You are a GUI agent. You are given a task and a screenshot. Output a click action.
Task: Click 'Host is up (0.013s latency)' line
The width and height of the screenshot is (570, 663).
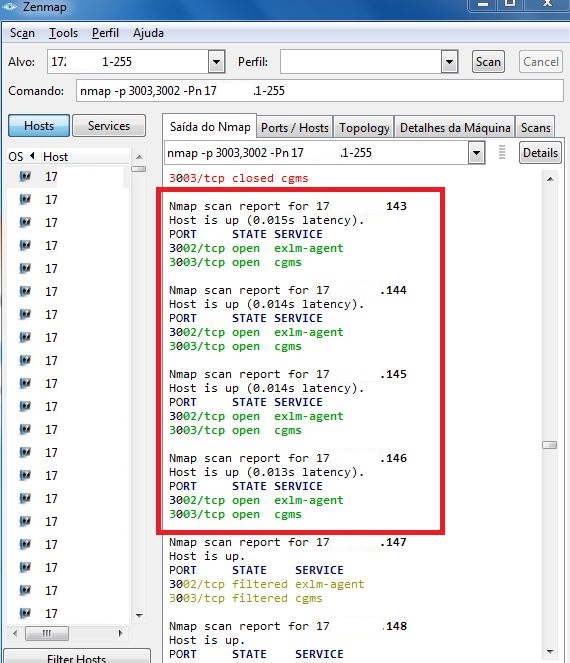pos(266,472)
